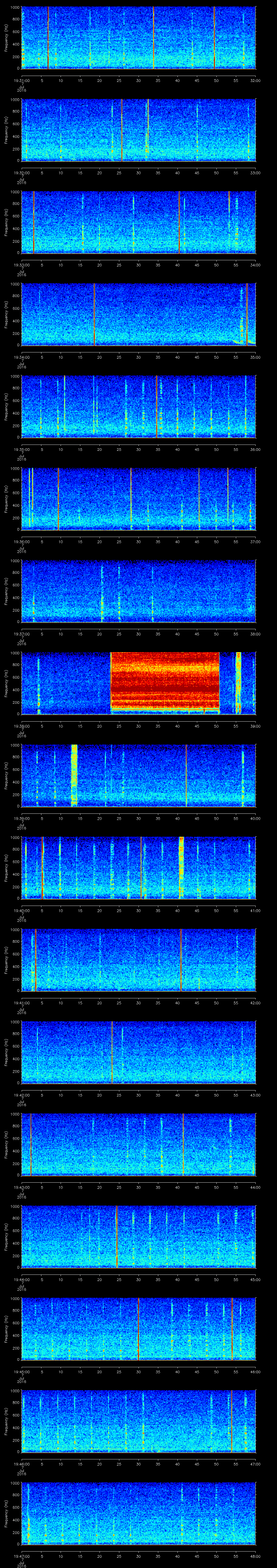
Task: Click the 19:37:00 time axis label
Action: click(21, 634)
